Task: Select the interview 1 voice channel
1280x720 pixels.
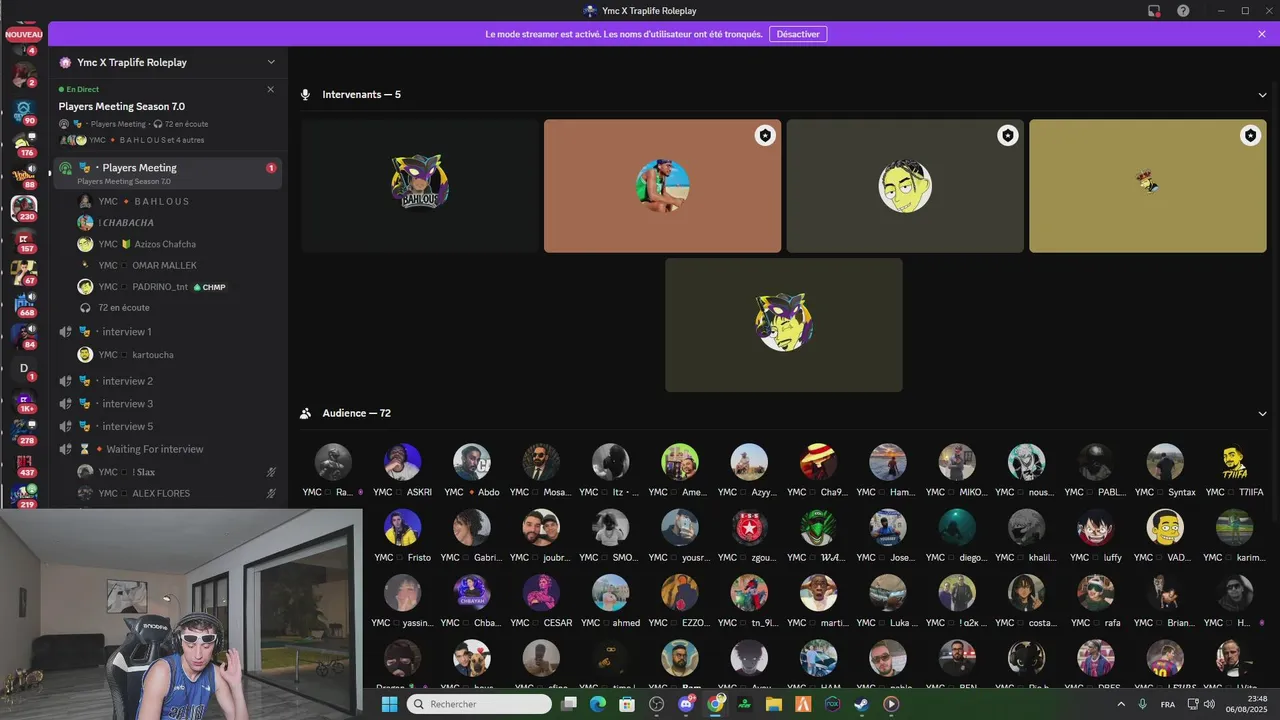Action: (x=168, y=332)
